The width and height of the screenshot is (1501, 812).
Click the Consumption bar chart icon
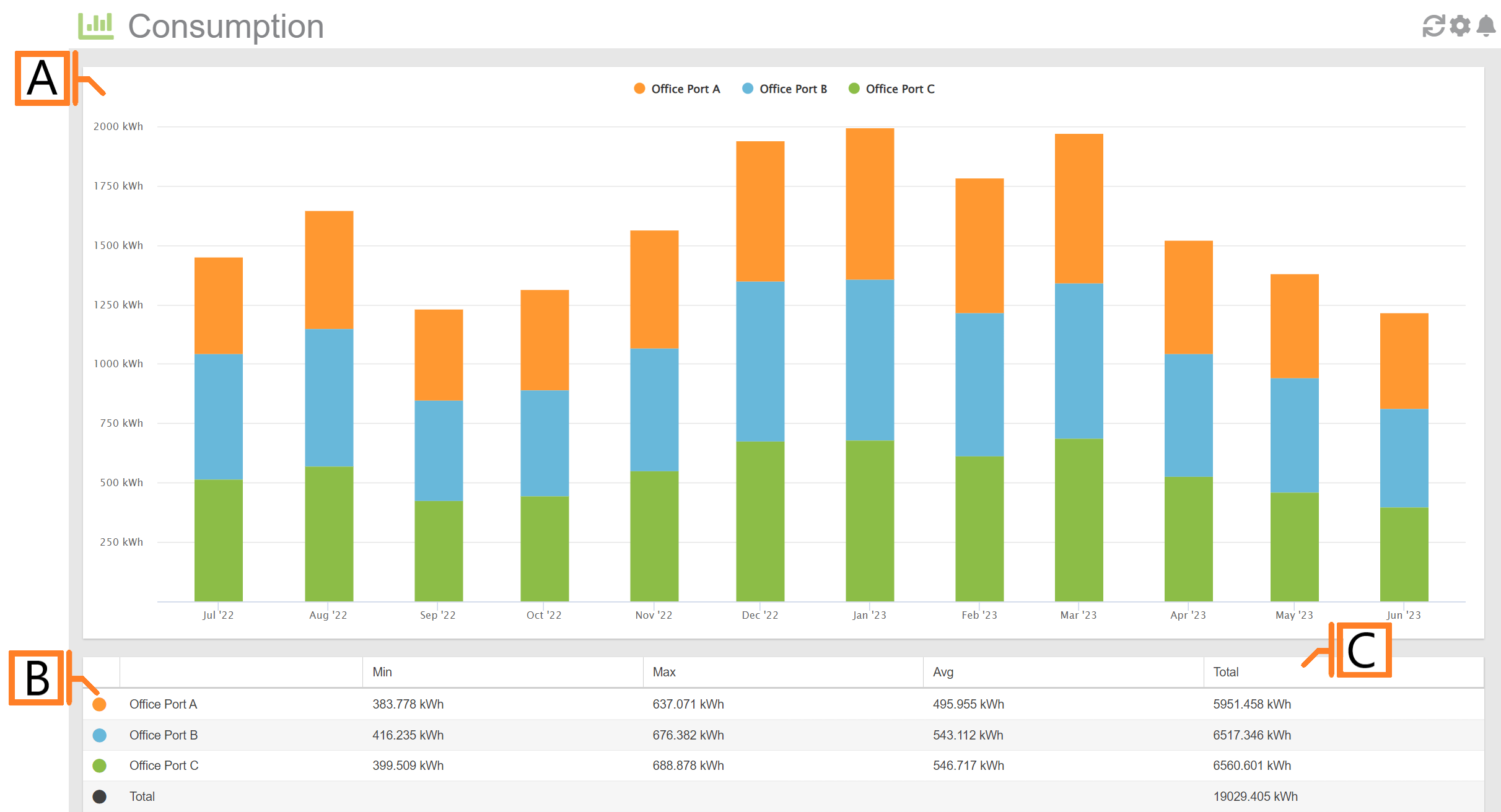[x=96, y=26]
